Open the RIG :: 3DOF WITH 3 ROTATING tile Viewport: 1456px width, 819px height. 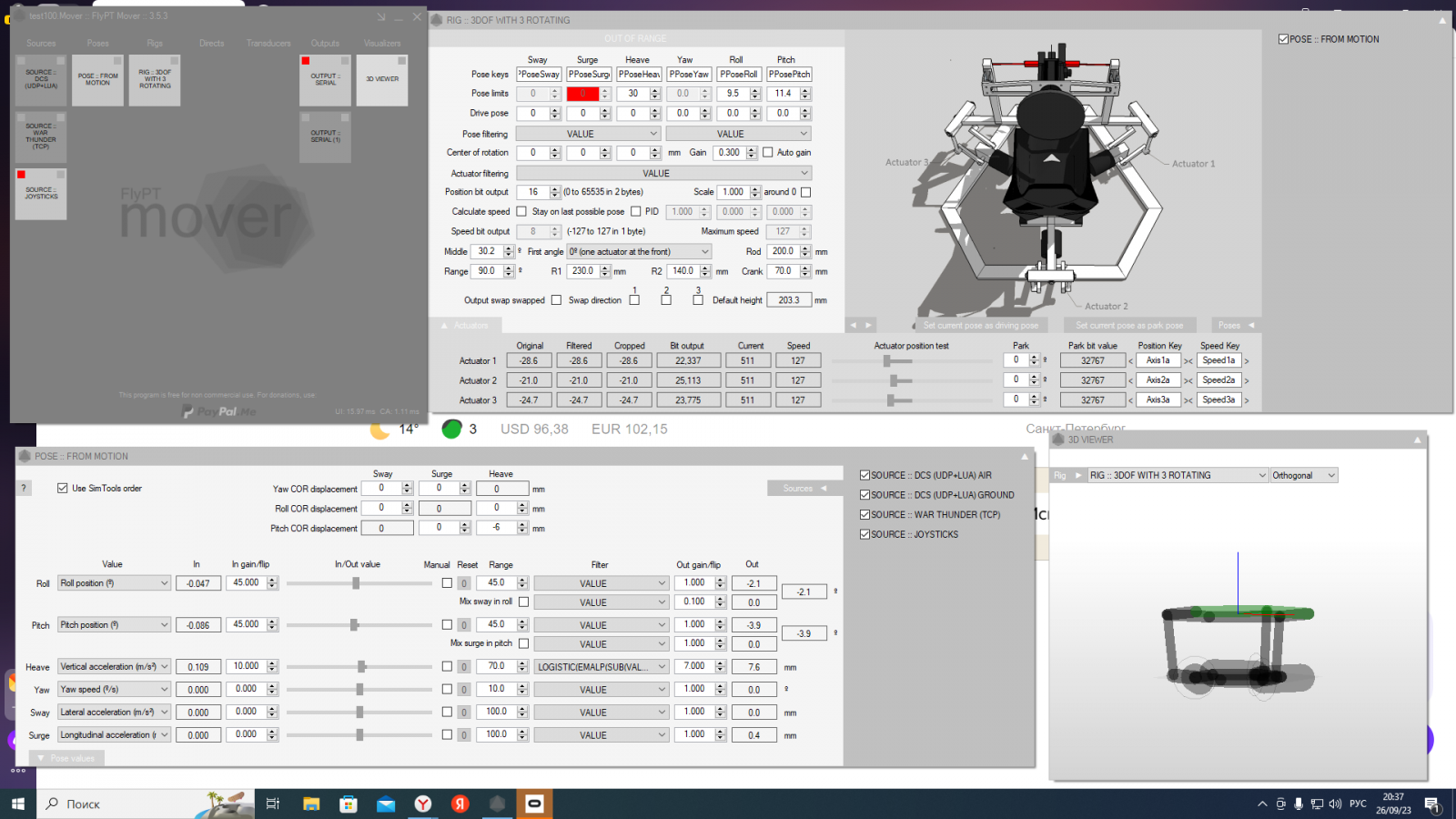[155, 80]
